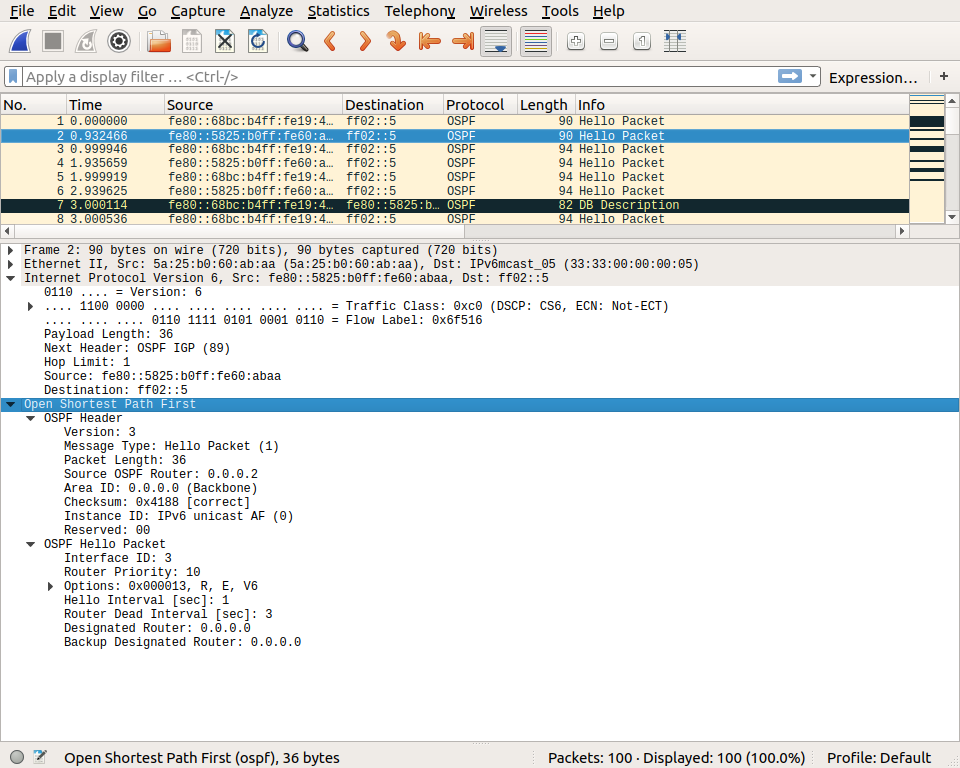The image size is (960, 768).
Task: Expand the Frame 2 tree row
Action: tap(10, 250)
